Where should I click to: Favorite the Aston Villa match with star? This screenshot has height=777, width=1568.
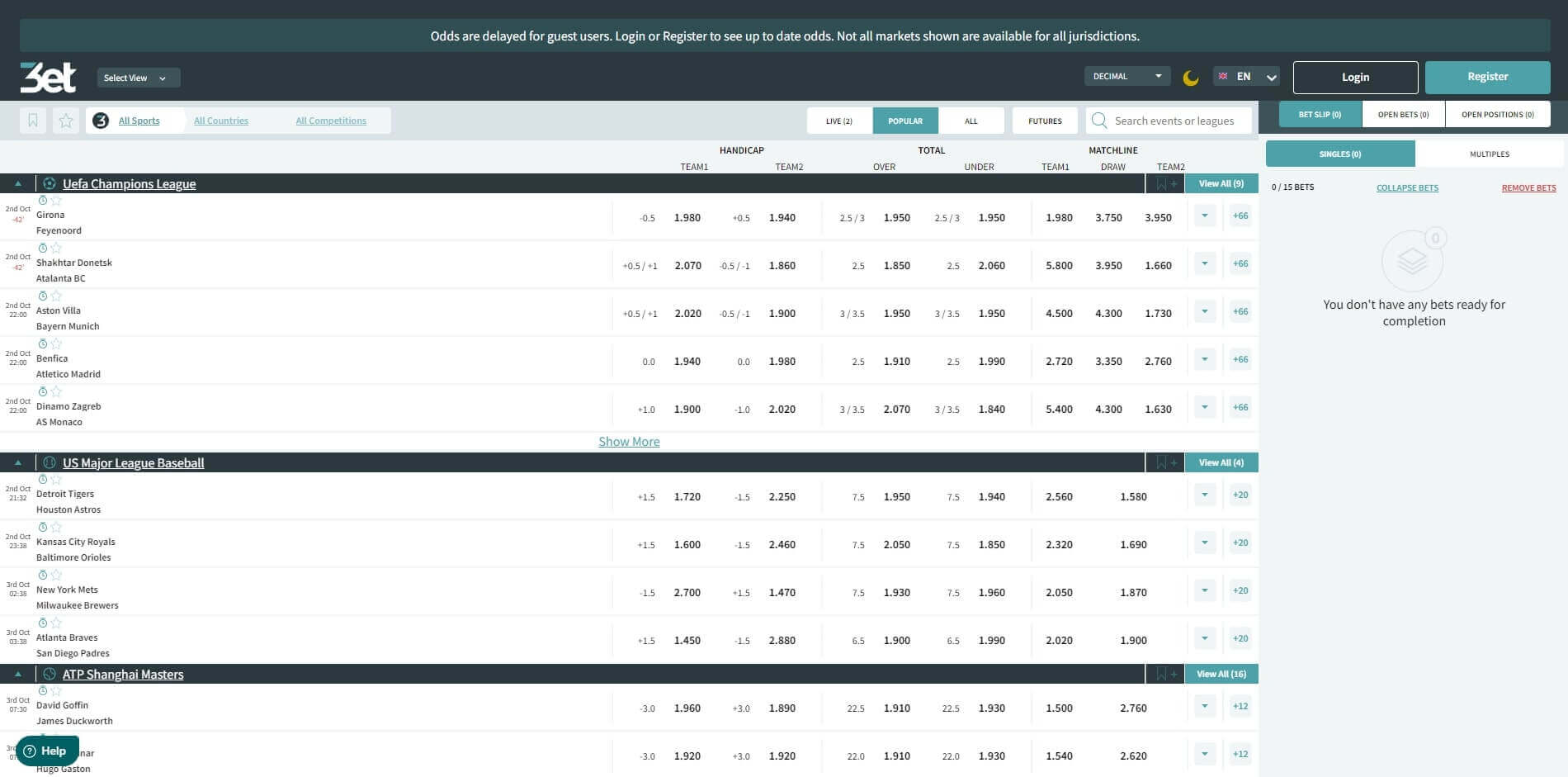[56, 296]
